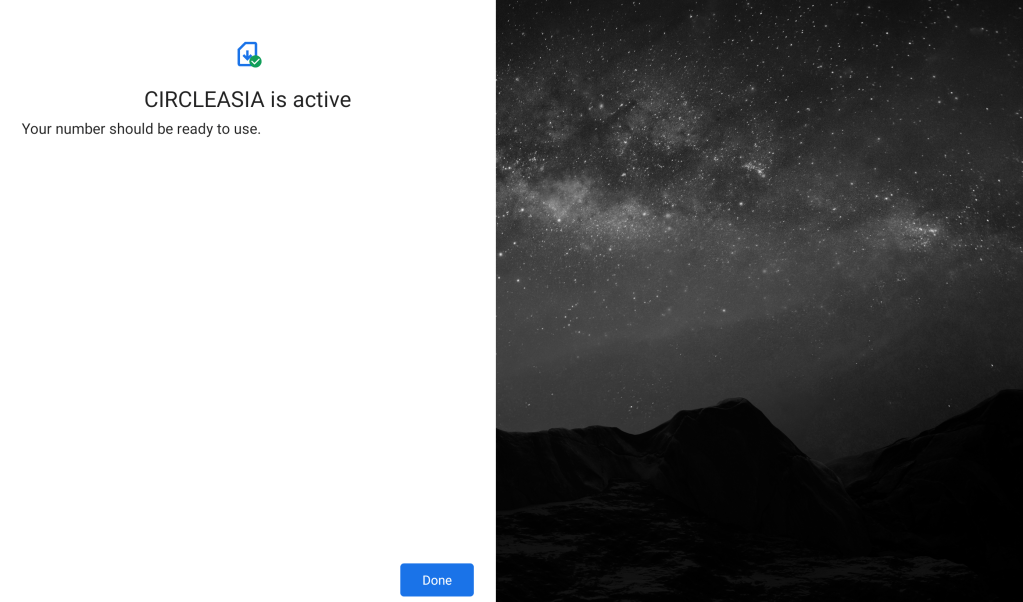Image resolution: width=1023 pixels, height=602 pixels.
Task: Click the eSIM download icon at top
Action: point(249,54)
